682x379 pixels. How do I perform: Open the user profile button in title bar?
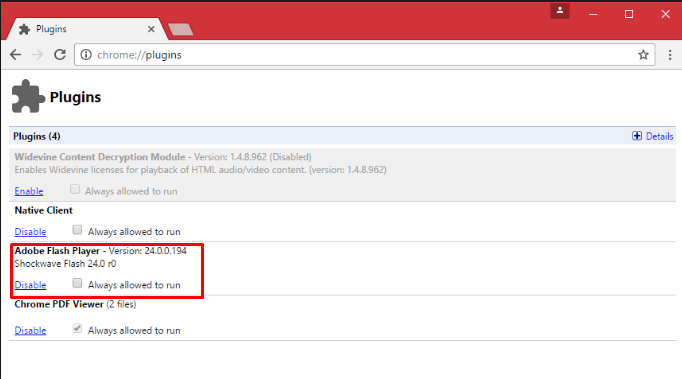click(560, 11)
